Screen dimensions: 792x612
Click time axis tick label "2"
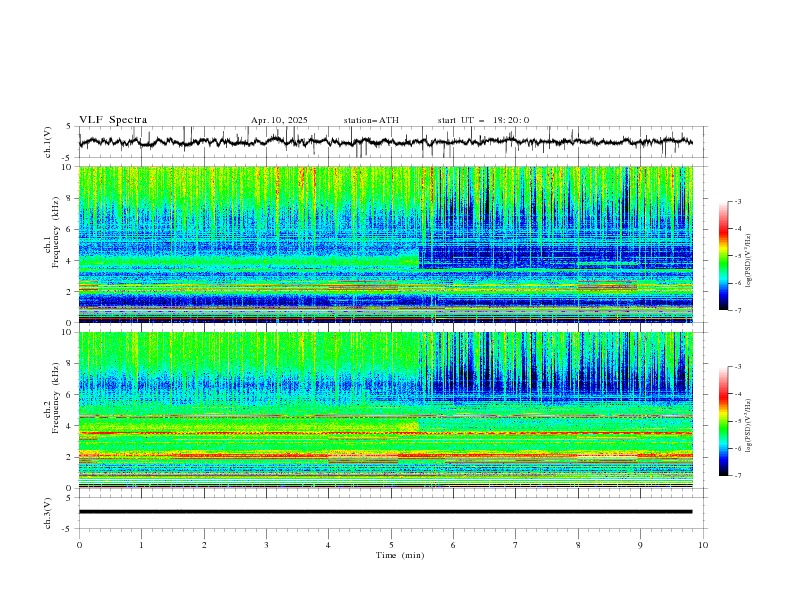click(x=205, y=545)
